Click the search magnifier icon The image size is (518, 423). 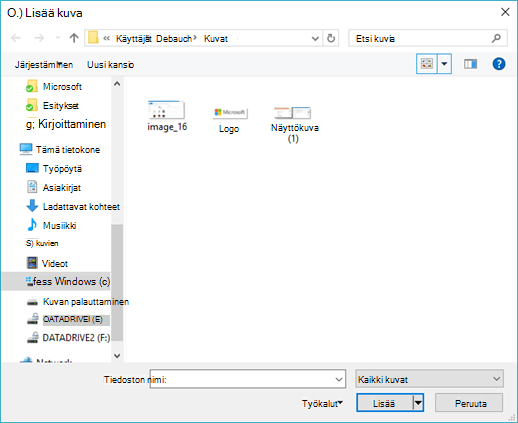[x=496, y=38]
